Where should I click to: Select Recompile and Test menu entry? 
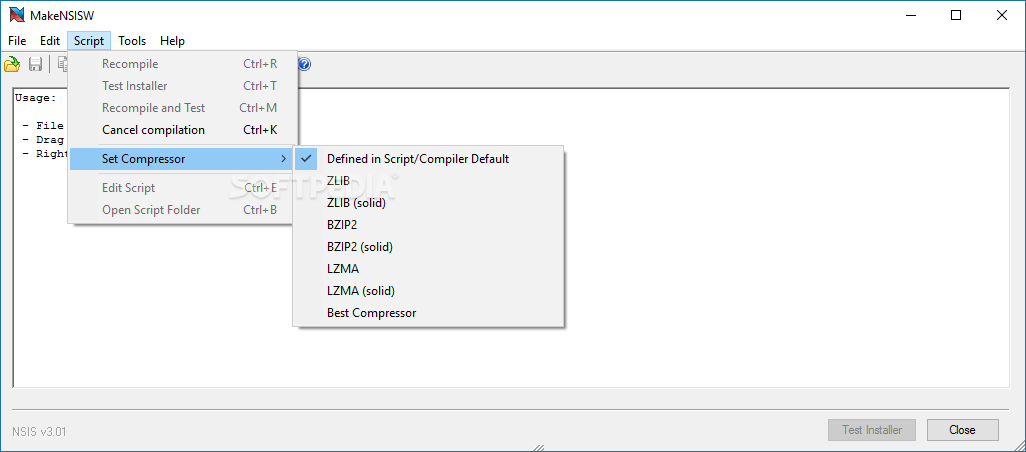[x=183, y=108]
